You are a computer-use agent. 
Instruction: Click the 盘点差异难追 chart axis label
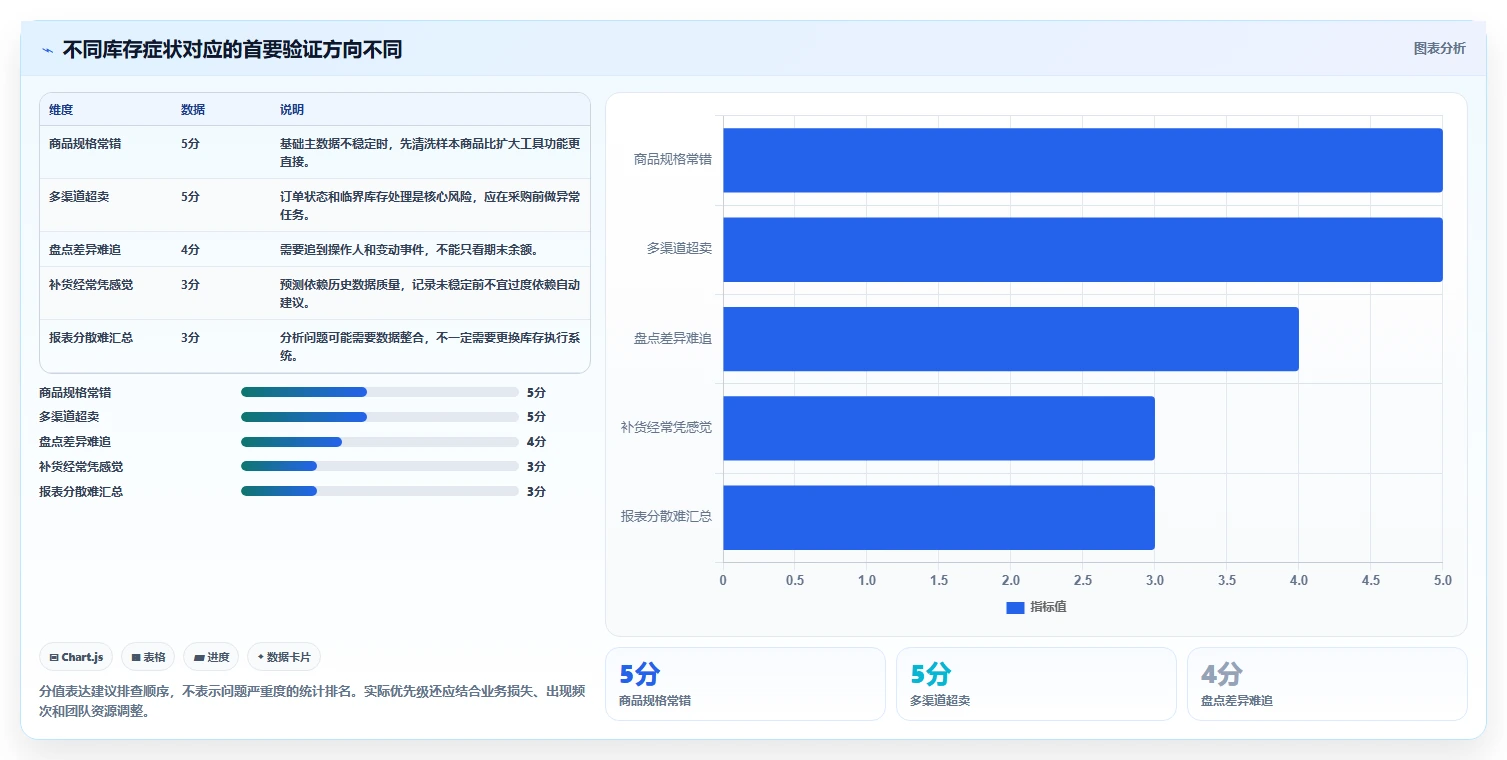(673, 338)
